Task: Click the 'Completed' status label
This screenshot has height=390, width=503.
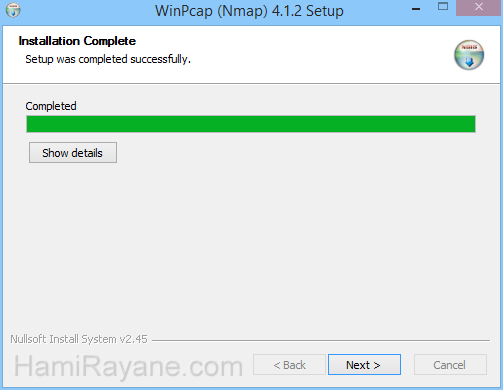Action: 51,106
